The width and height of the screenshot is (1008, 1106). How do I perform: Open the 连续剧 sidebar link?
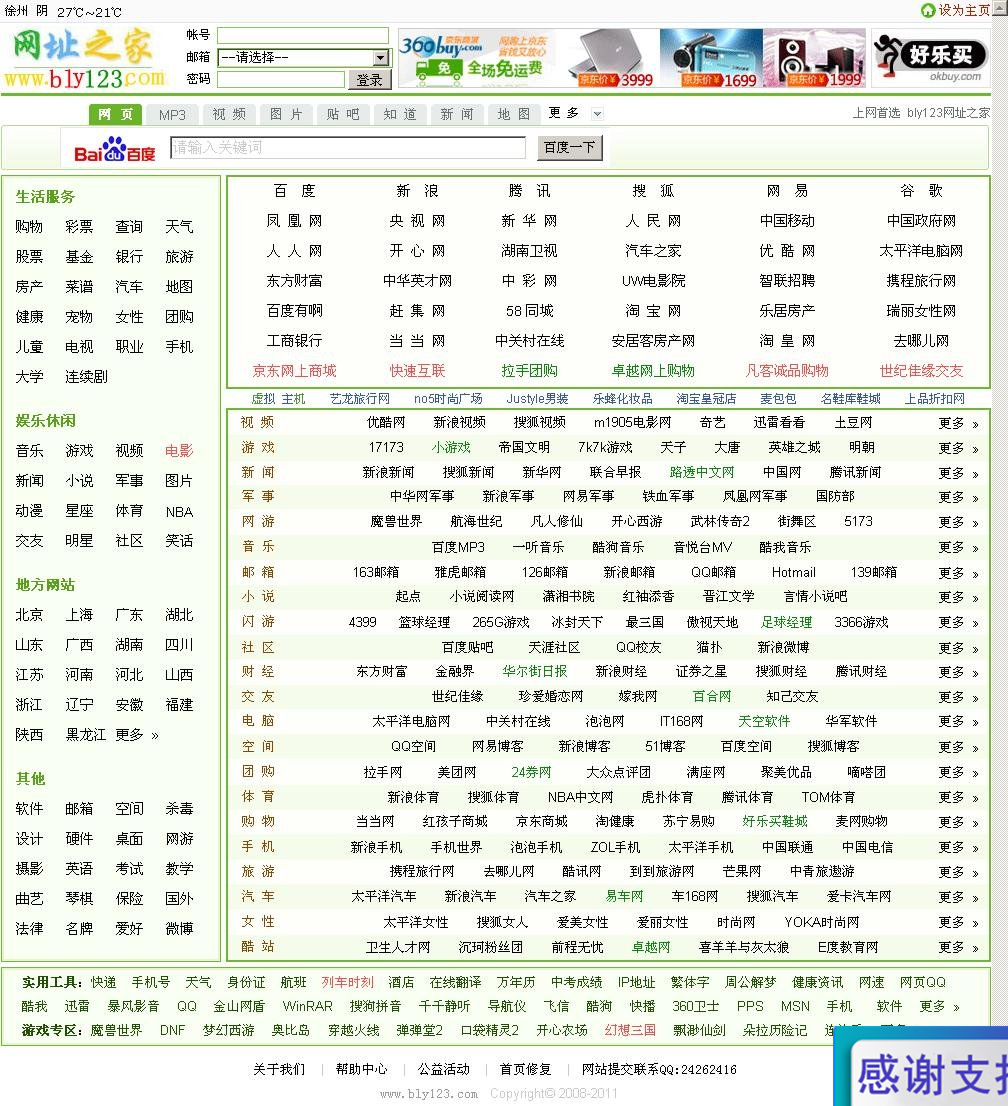click(x=86, y=377)
